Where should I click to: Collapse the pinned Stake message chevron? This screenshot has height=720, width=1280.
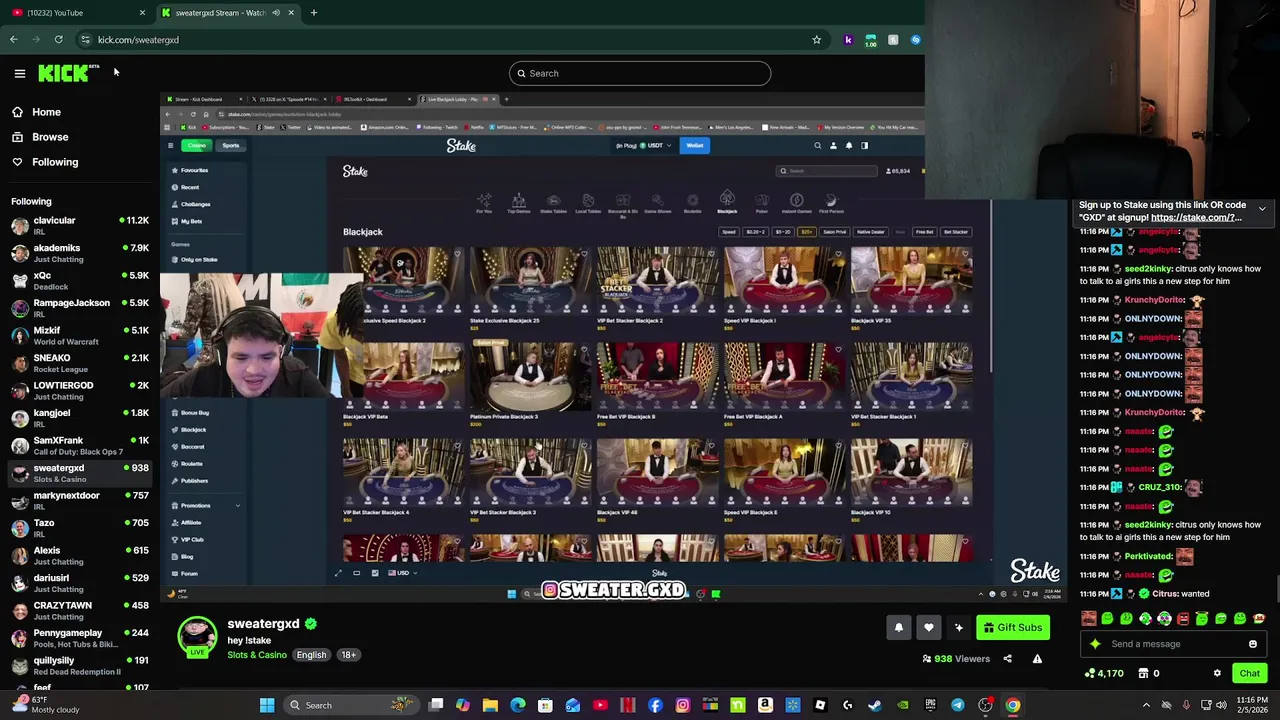point(1262,209)
